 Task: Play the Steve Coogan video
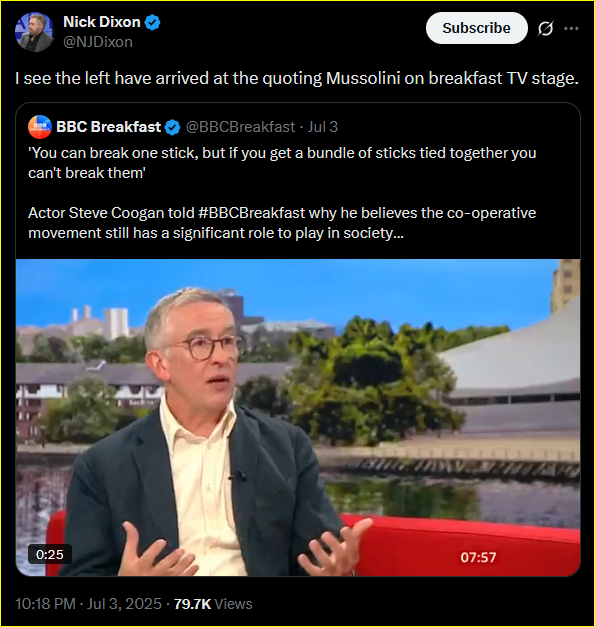pyautogui.click(x=298, y=417)
